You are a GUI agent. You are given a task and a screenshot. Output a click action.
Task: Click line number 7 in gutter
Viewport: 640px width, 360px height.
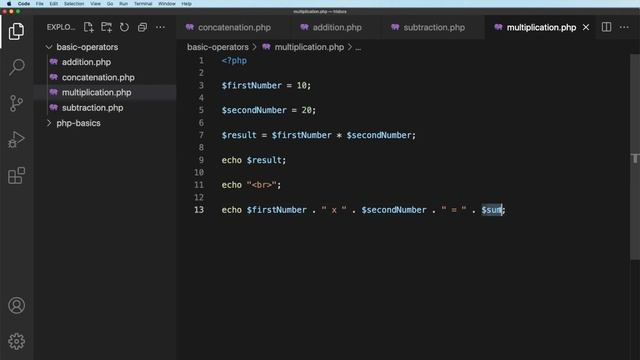click(201, 135)
